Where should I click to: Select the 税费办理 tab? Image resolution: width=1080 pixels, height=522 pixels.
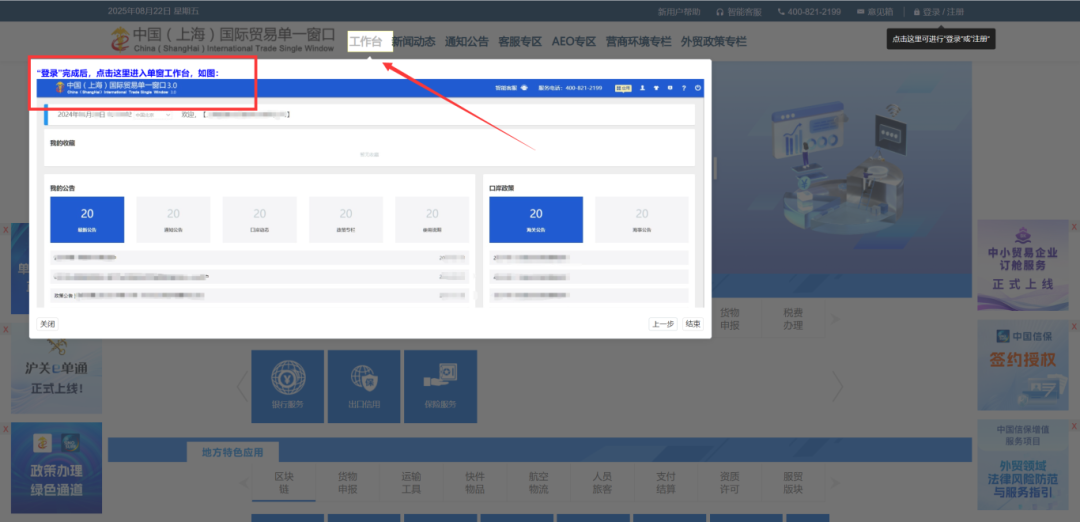click(793, 318)
